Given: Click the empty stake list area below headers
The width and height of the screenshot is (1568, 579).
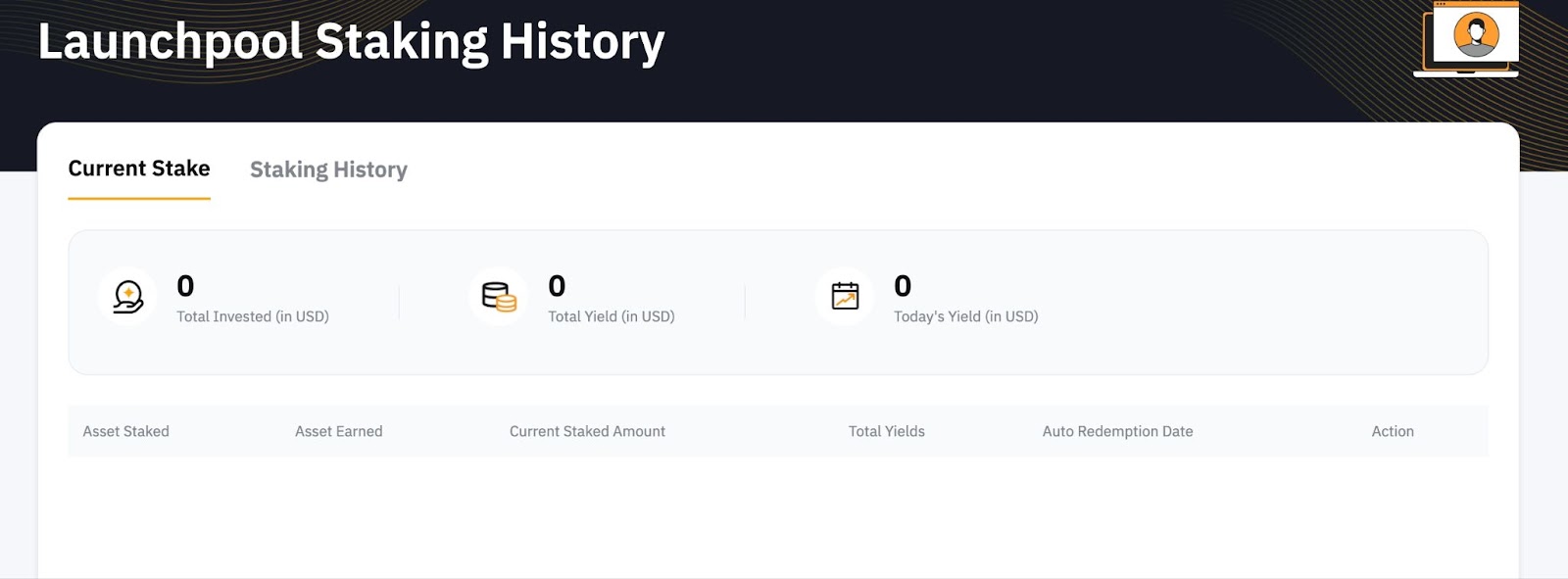Looking at the screenshot, I should [778, 517].
